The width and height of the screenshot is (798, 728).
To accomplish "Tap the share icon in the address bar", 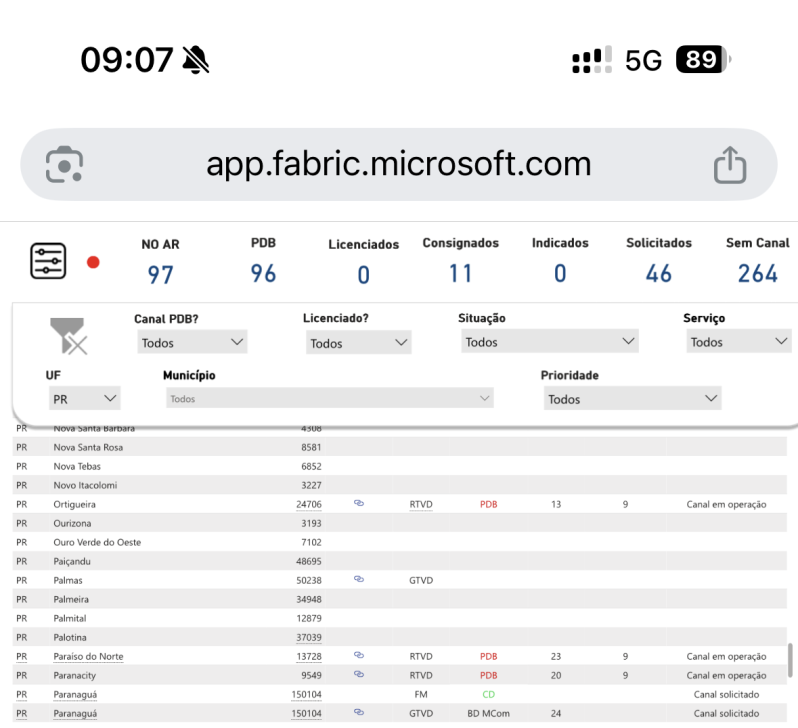I will (730, 164).
